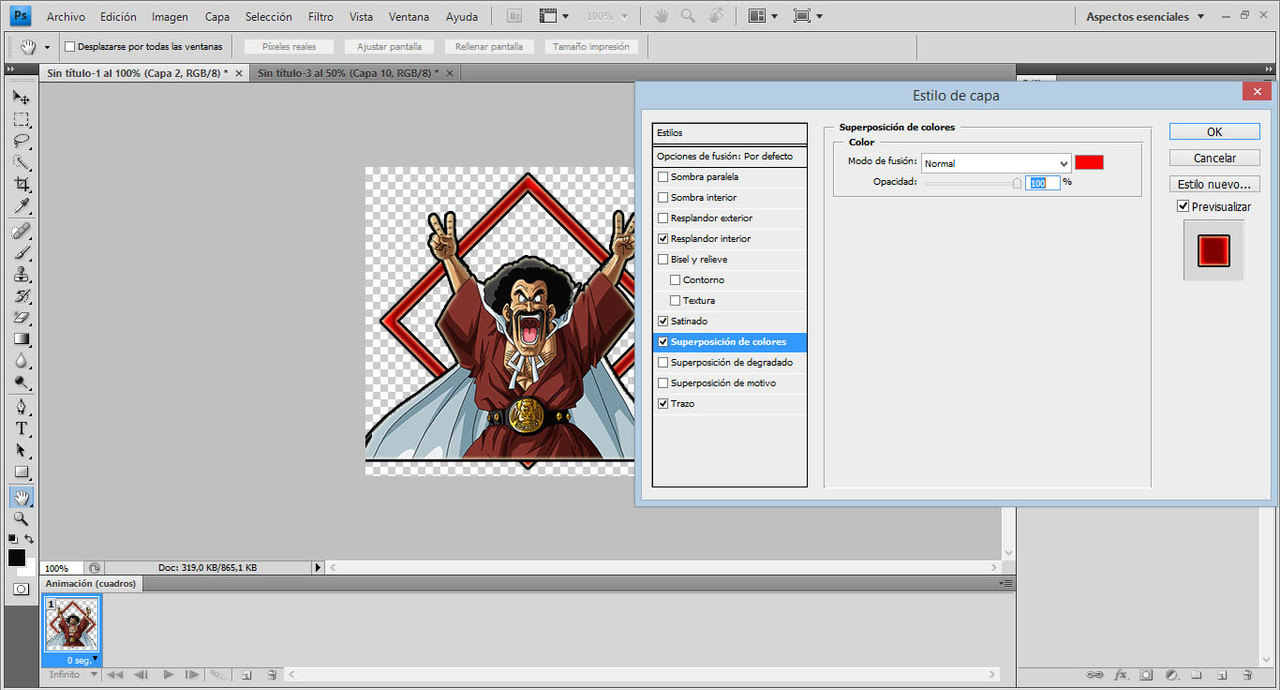Viewport: 1280px width, 690px height.
Task: Click the Píxeles reales button
Action: [x=289, y=47]
